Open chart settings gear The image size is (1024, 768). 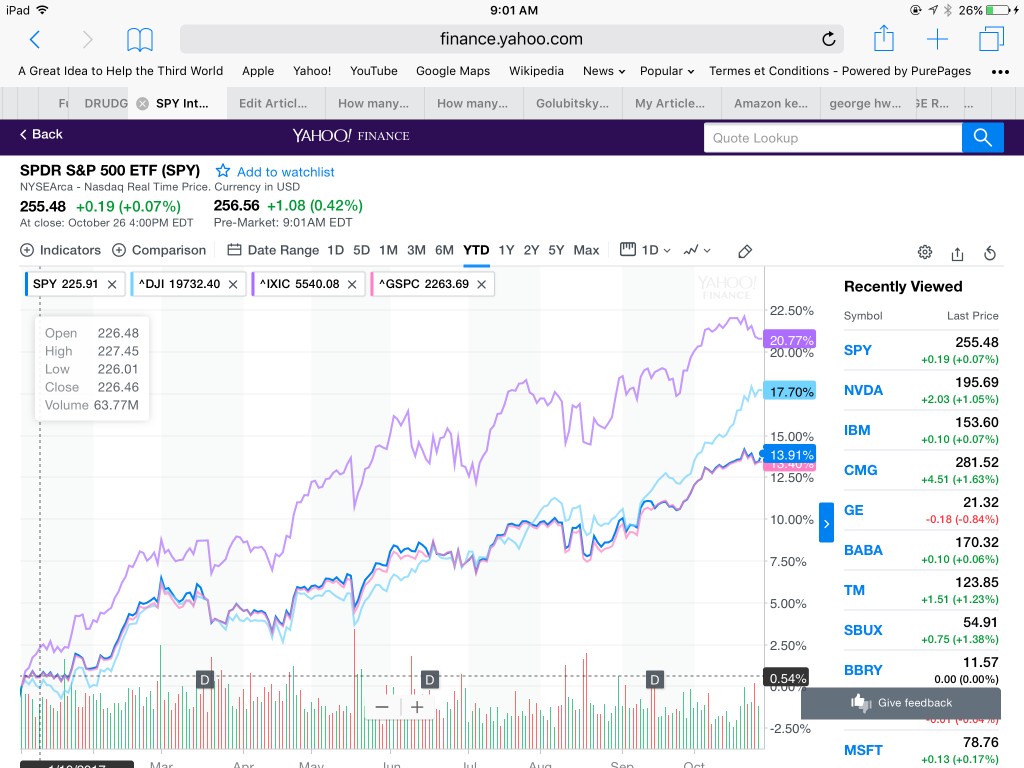coord(925,252)
